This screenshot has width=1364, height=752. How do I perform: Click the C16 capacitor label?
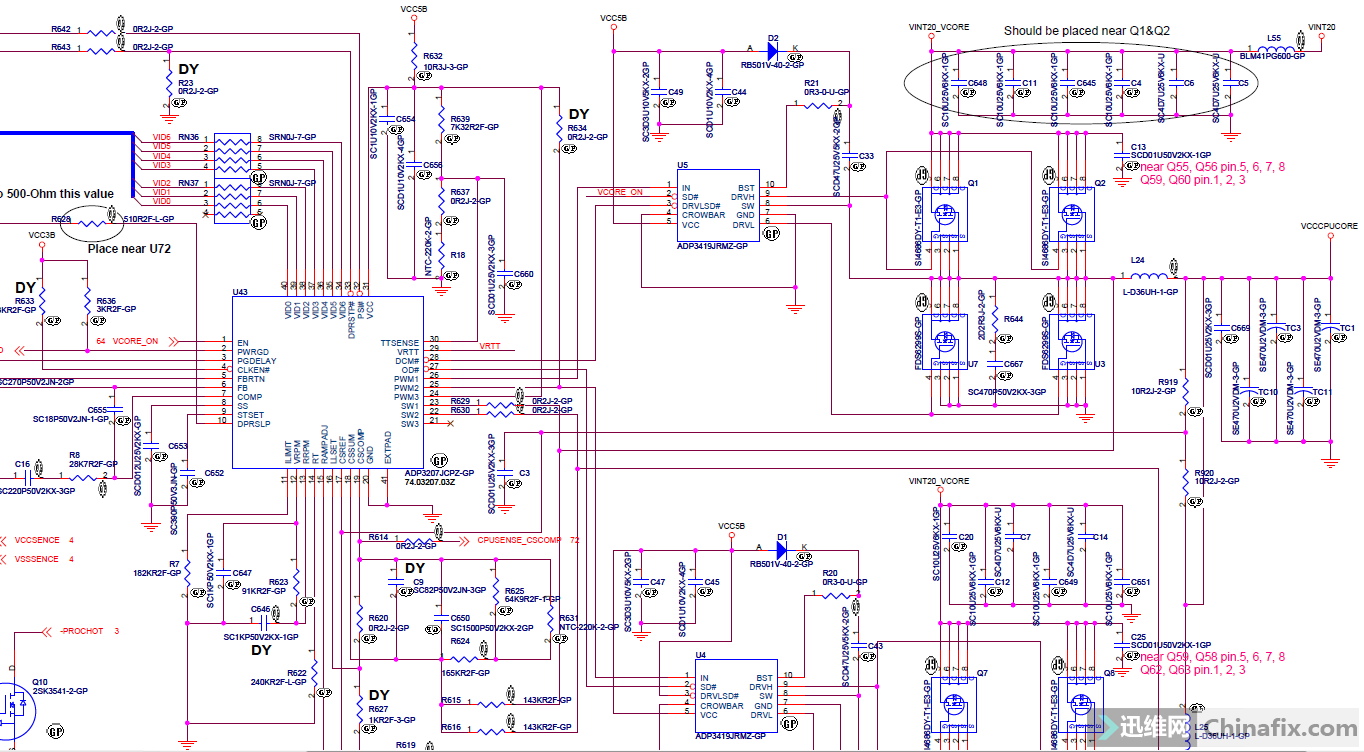[x=23, y=464]
